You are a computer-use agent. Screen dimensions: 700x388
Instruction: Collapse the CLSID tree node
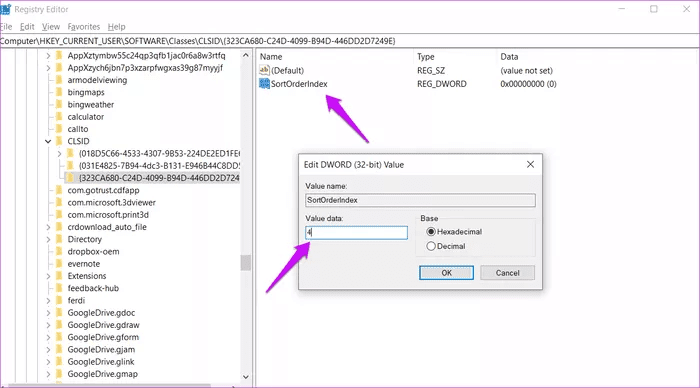[x=48, y=141]
